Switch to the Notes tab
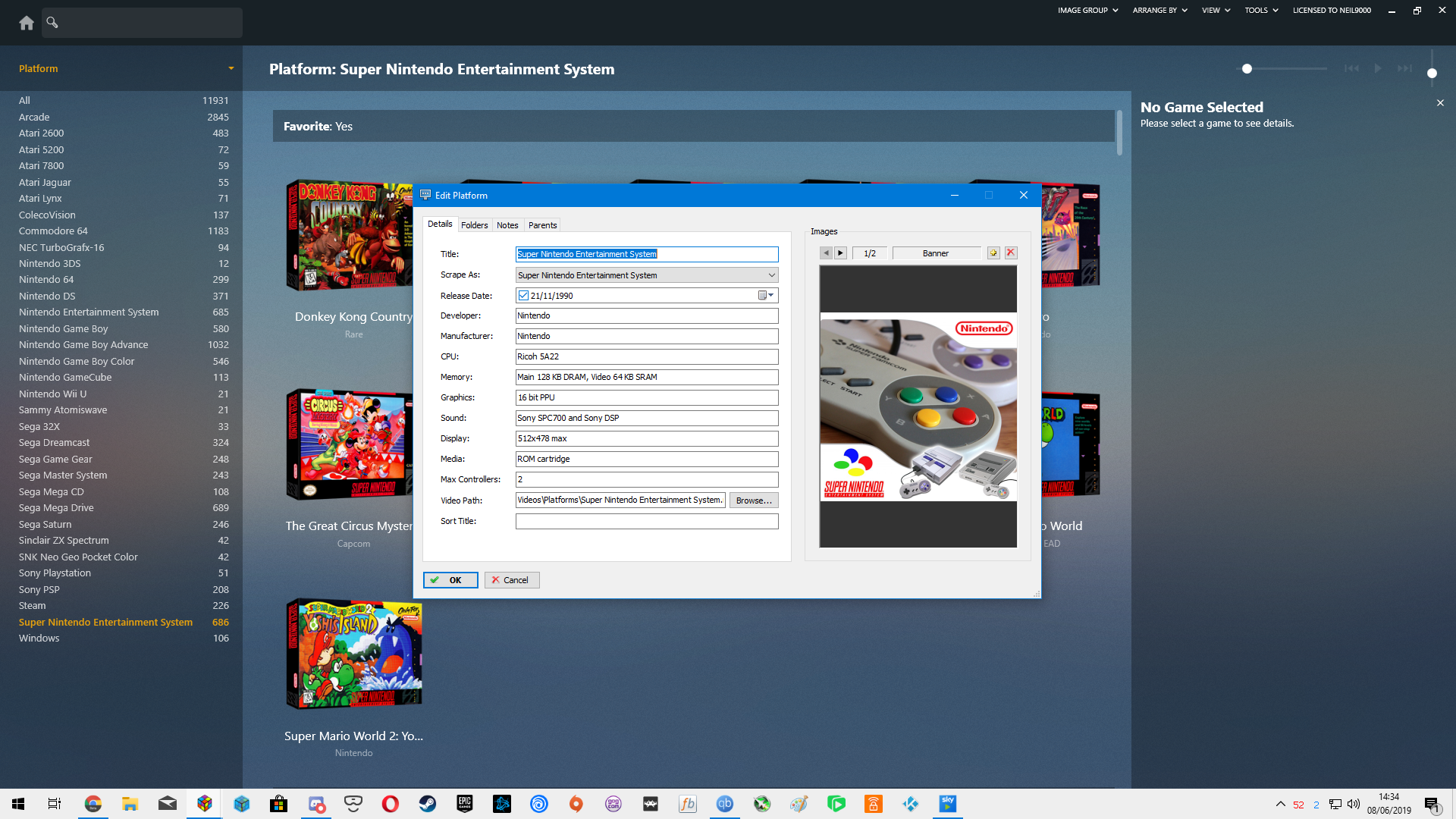Screen dimensions: 1456x819 click(507, 225)
